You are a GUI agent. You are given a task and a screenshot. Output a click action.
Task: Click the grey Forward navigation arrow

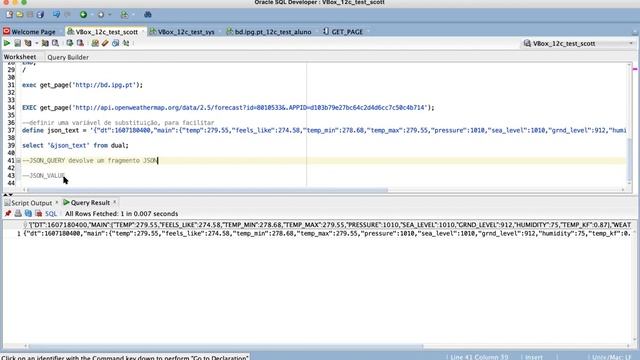[100, 15]
